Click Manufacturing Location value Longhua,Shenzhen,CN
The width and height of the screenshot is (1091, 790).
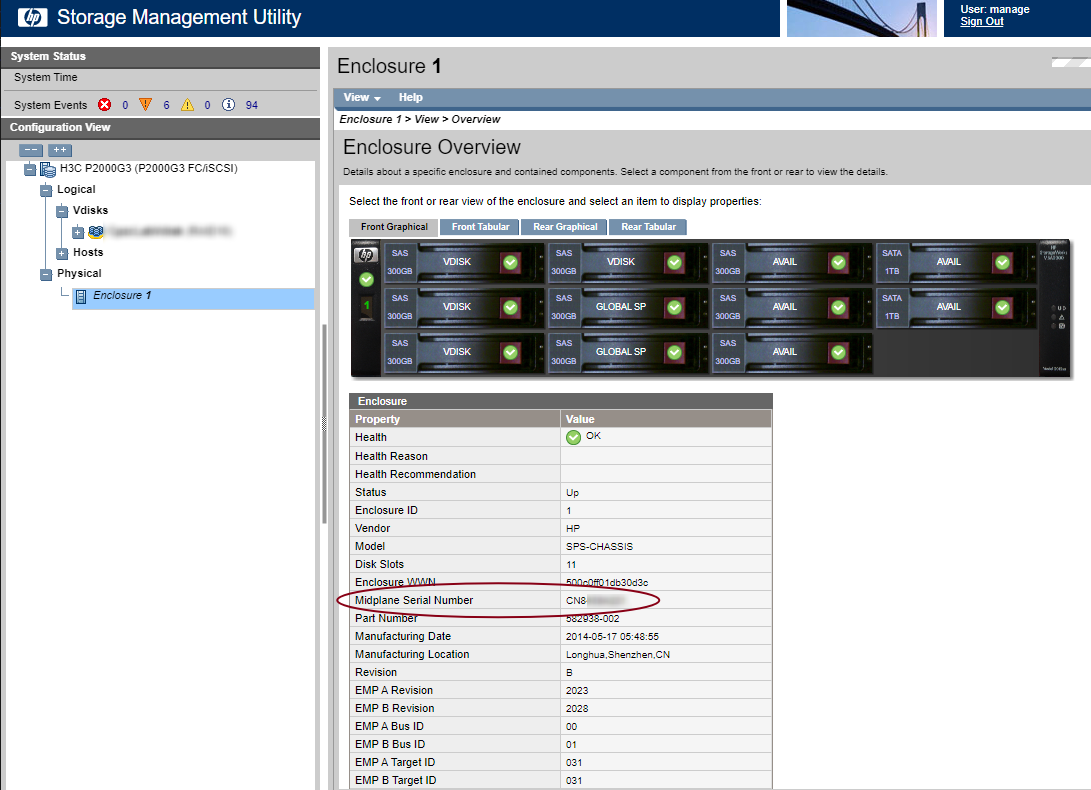[618, 655]
